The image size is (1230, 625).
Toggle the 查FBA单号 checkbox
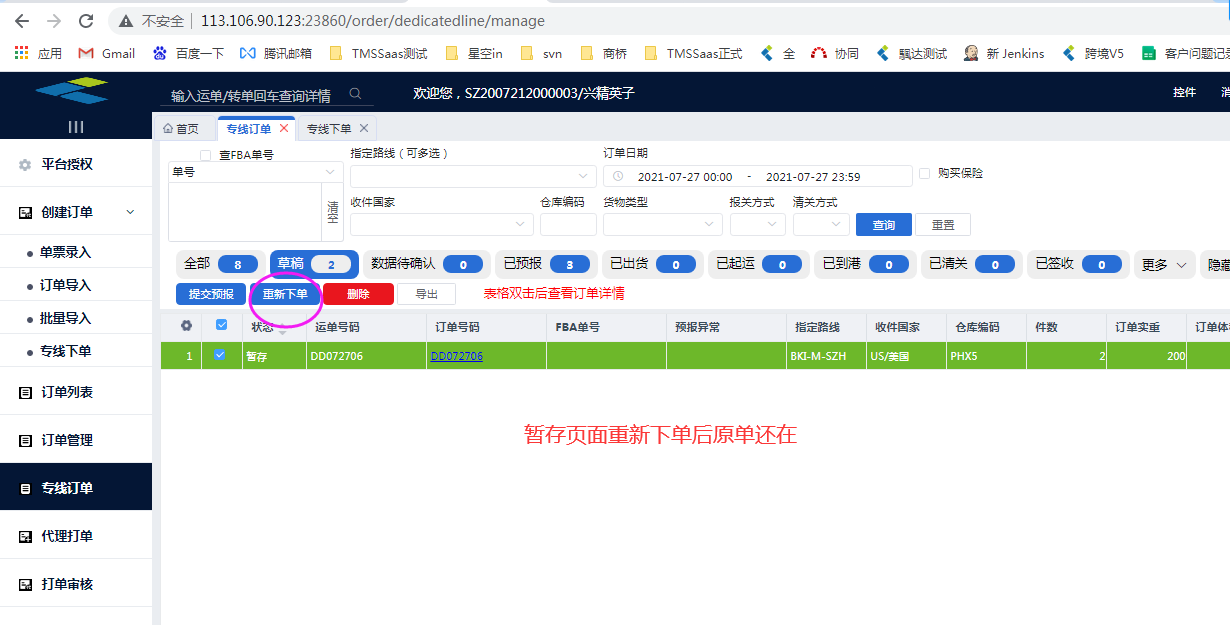point(206,155)
